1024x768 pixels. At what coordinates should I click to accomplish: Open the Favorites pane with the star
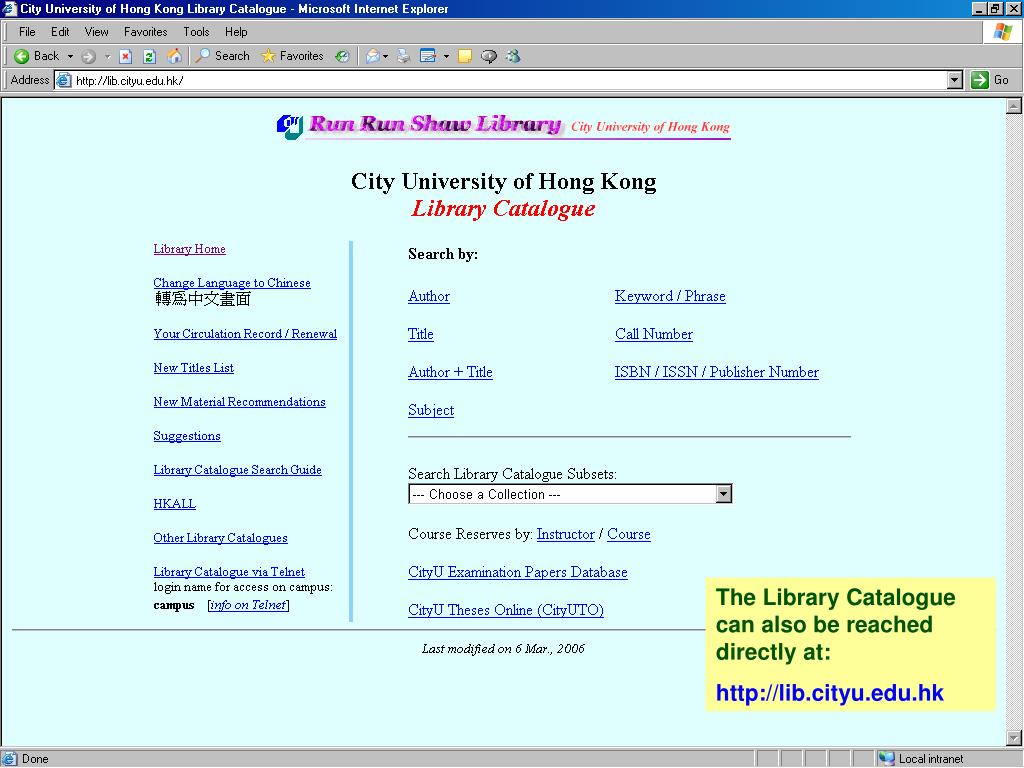pos(292,56)
